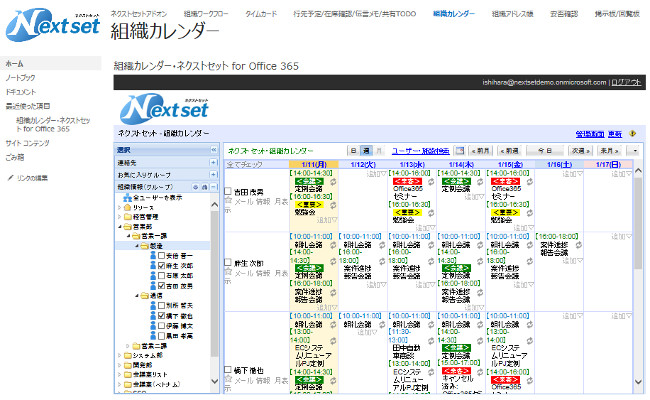Click the settings gear icon in the 組織情報(グループ) header
The height and width of the screenshot is (400, 650).
click(195, 187)
